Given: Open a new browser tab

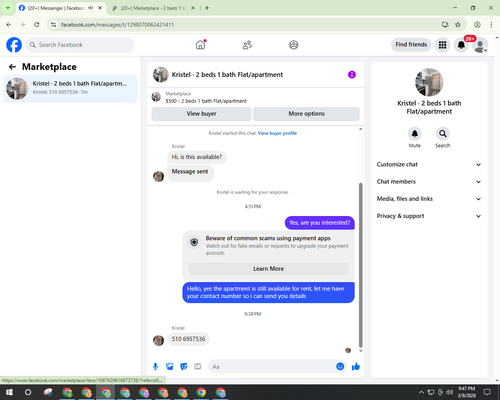Looking at the screenshot, I should pyautogui.click(x=207, y=8).
